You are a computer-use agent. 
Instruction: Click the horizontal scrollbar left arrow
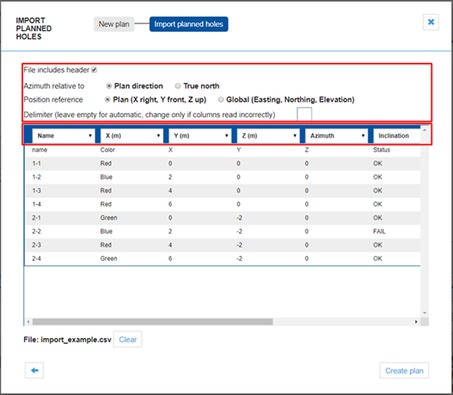click(28, 322)
